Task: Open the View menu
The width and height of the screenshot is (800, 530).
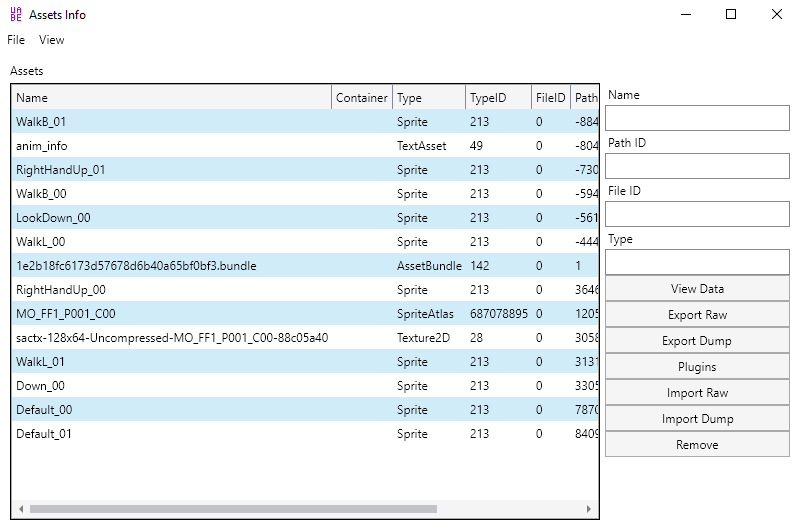Action: point(52,40)
